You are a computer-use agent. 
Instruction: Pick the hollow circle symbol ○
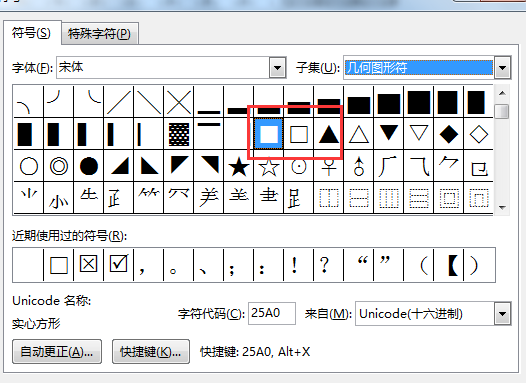pos(29,166)
